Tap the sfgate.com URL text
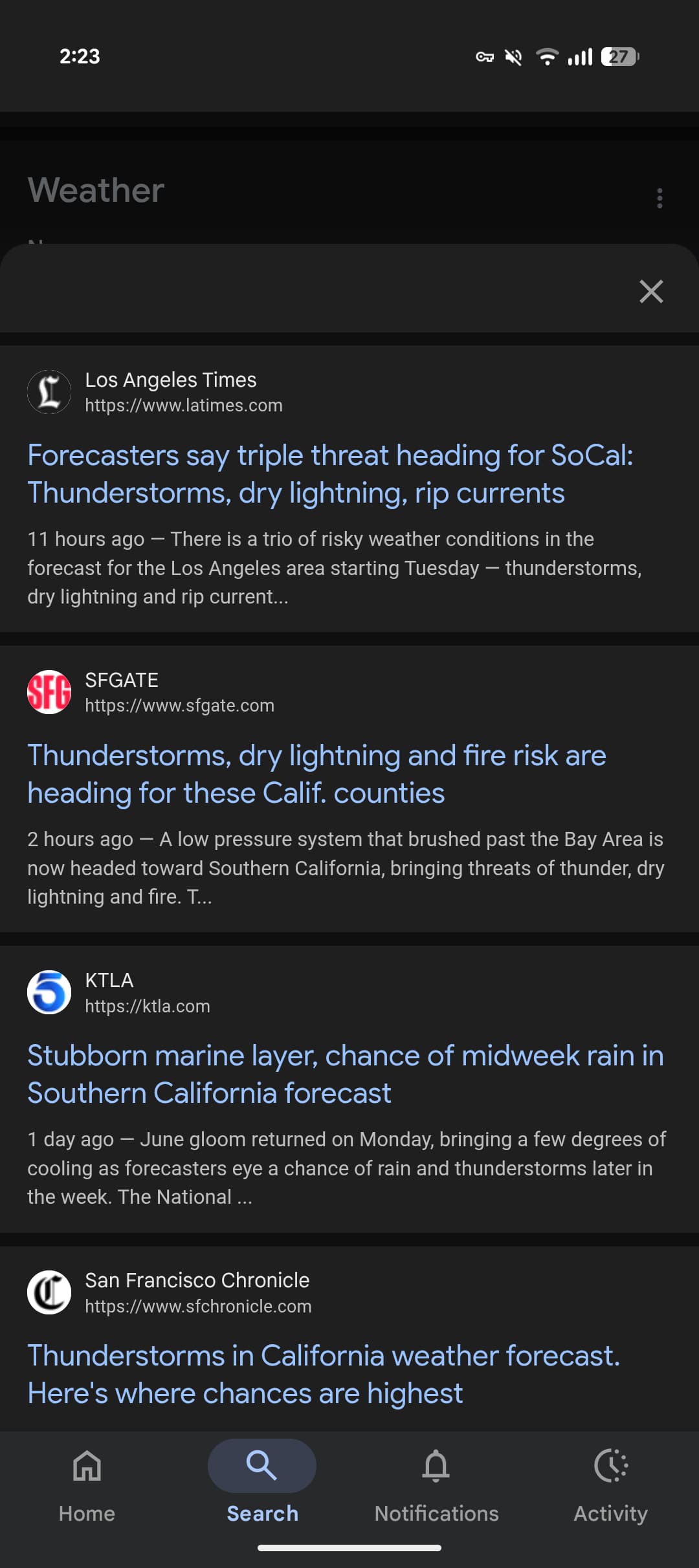 180,706
